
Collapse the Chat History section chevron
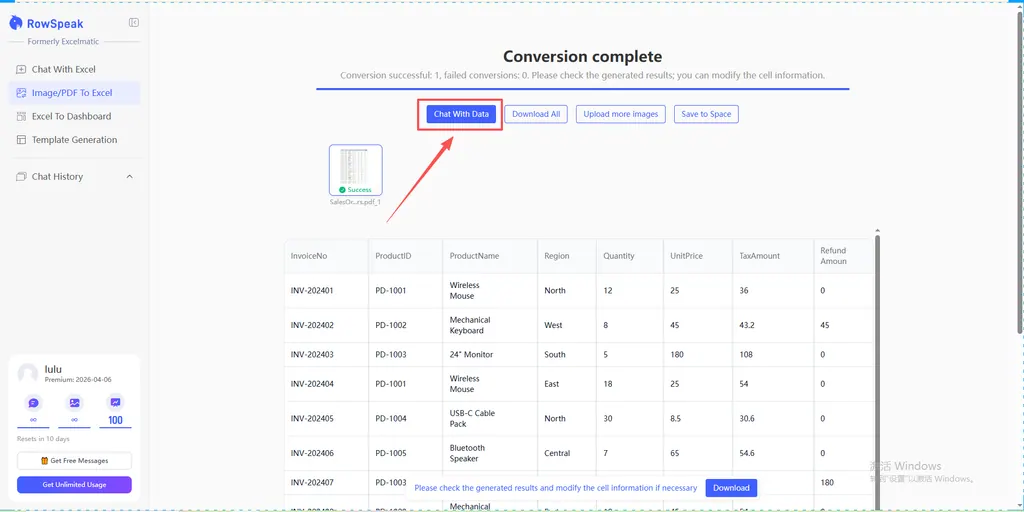click(129, 177)
